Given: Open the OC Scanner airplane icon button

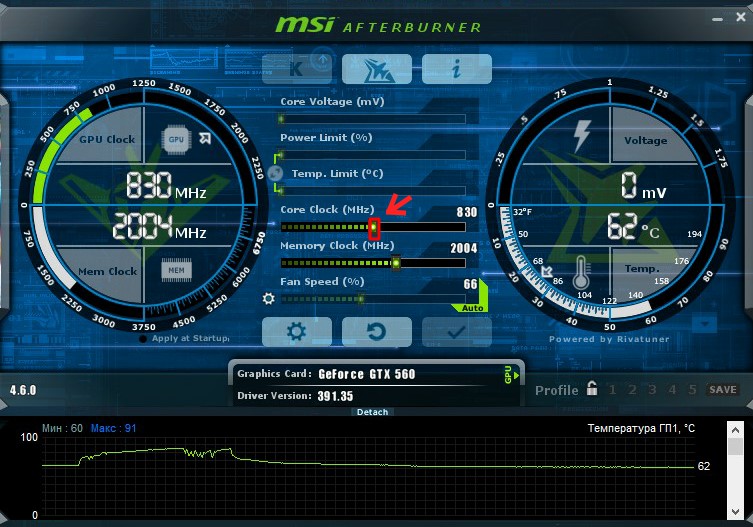Looking at the screenshot, I should click(376, 69).
